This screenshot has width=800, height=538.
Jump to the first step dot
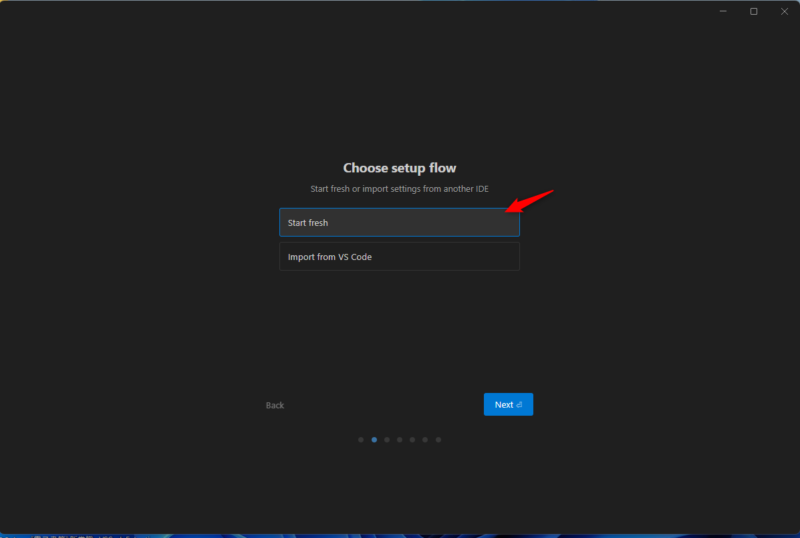tap(361, 439)
